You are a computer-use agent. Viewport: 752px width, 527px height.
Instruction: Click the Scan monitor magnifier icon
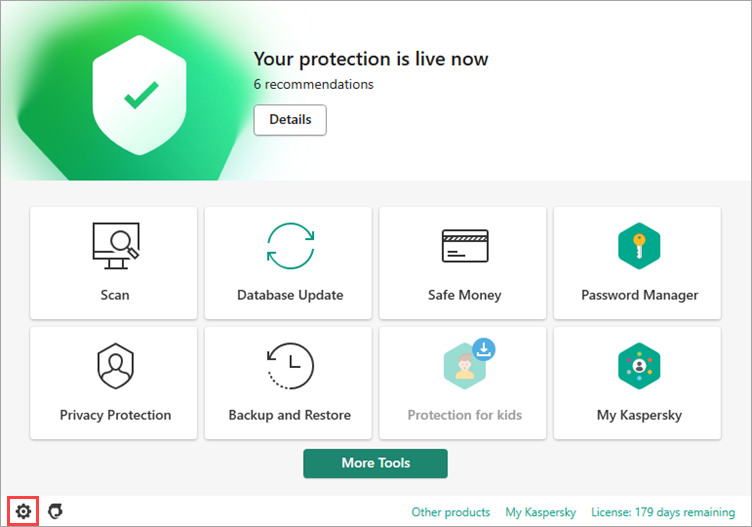tap(116, 246)
